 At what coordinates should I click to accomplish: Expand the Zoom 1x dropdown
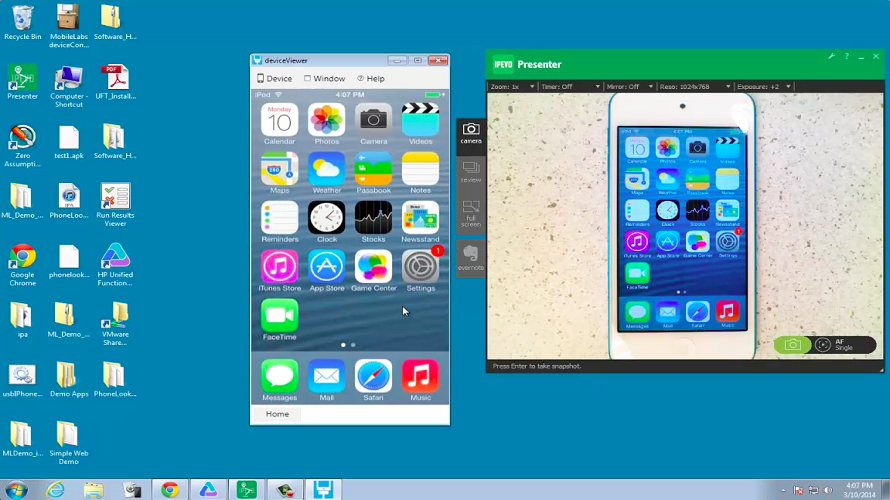point(511,87)
